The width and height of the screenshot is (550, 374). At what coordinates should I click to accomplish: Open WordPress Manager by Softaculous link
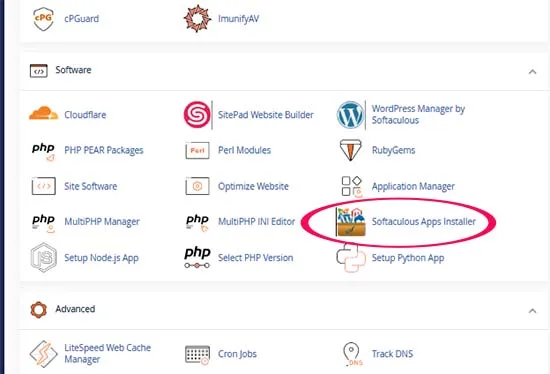pyautogui.click(x=418, y=114)
